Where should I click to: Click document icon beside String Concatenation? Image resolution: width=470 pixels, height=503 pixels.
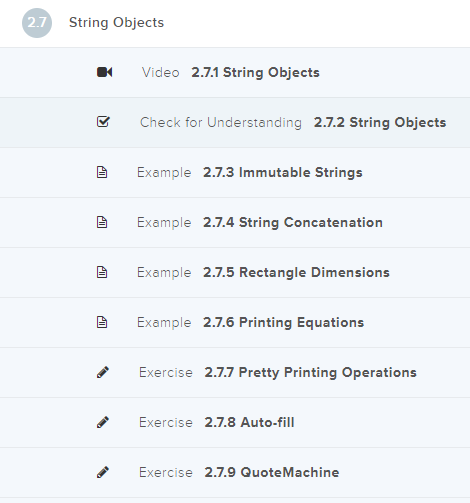(102, 222)
